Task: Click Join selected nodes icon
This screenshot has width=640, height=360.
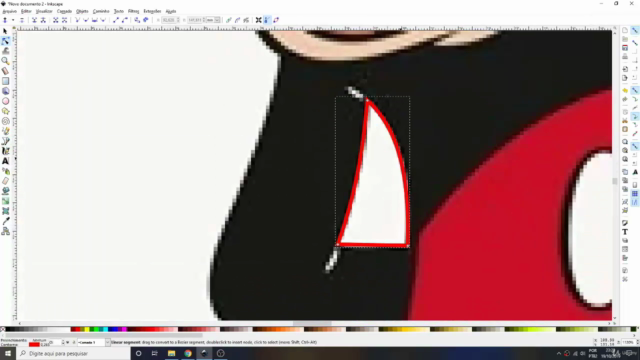Action: (34, 20)
